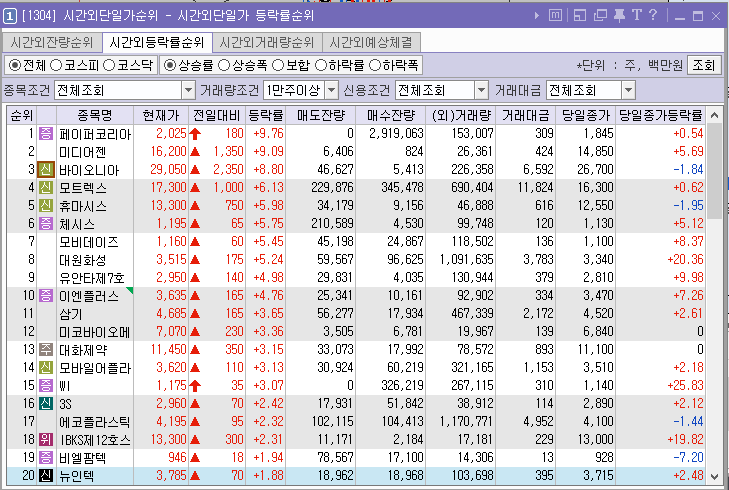Viewport: 729px width, 490px height.
Task: Select the 상승폭 radio button
Action: point(224,65)
